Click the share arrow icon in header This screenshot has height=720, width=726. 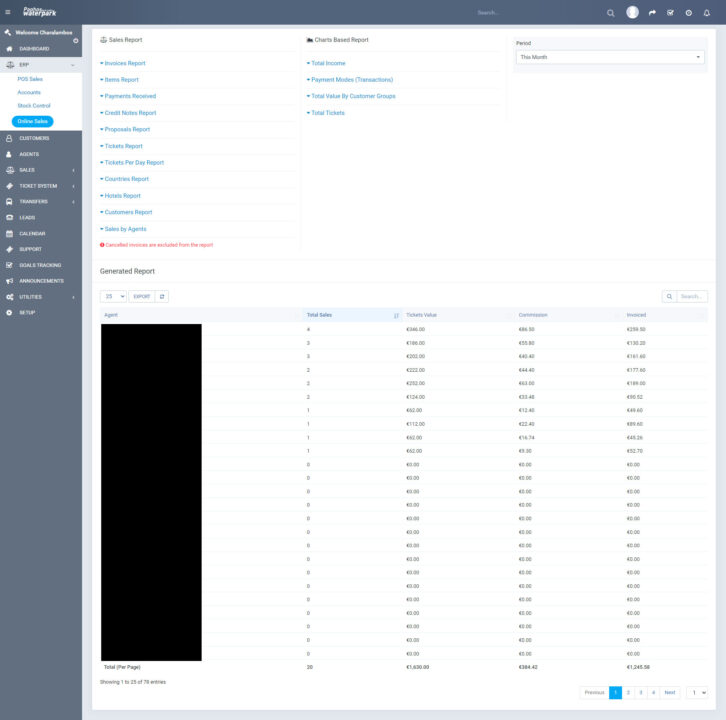point(652,13)
